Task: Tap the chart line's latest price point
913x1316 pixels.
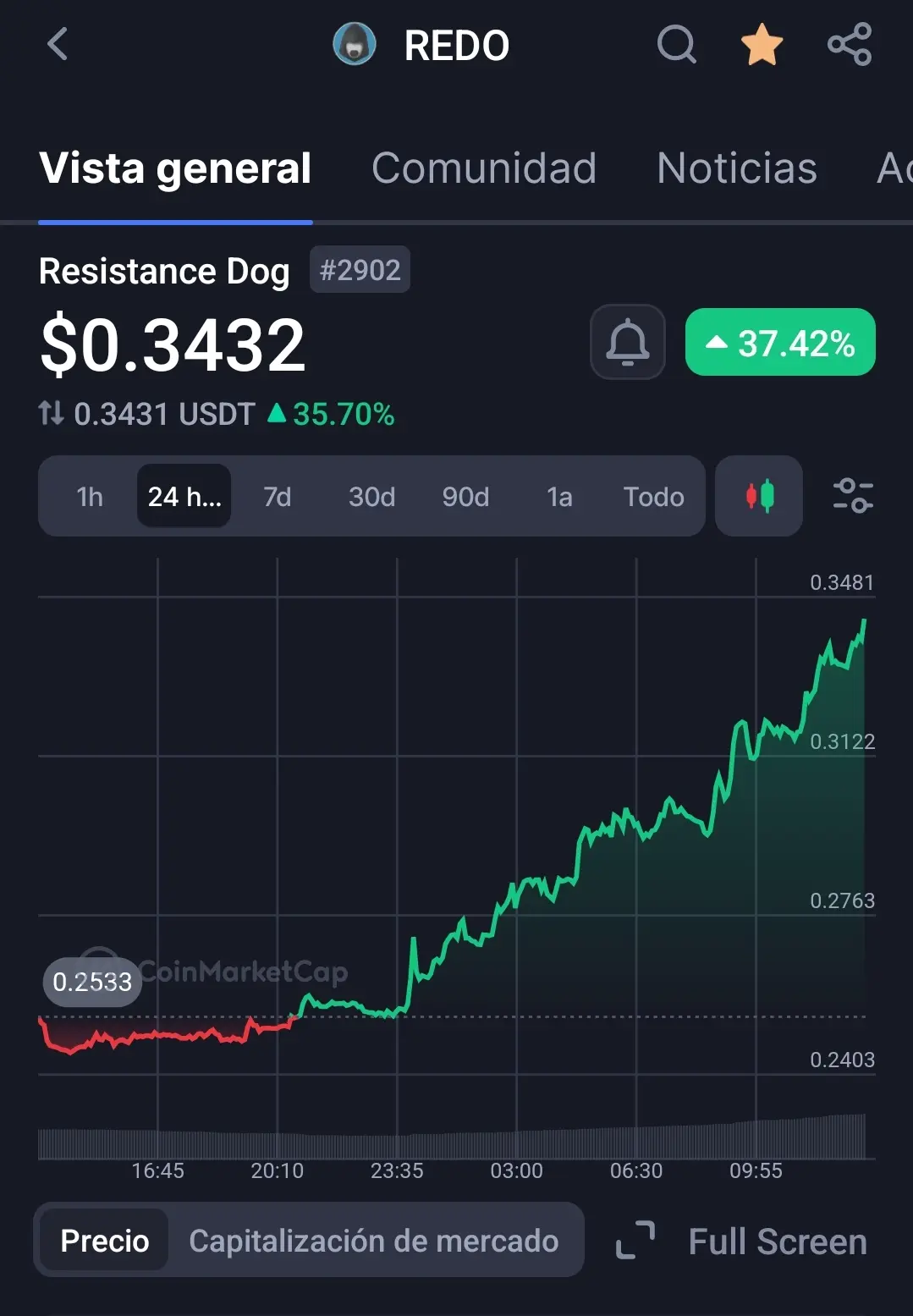Action: pos(864,621)
